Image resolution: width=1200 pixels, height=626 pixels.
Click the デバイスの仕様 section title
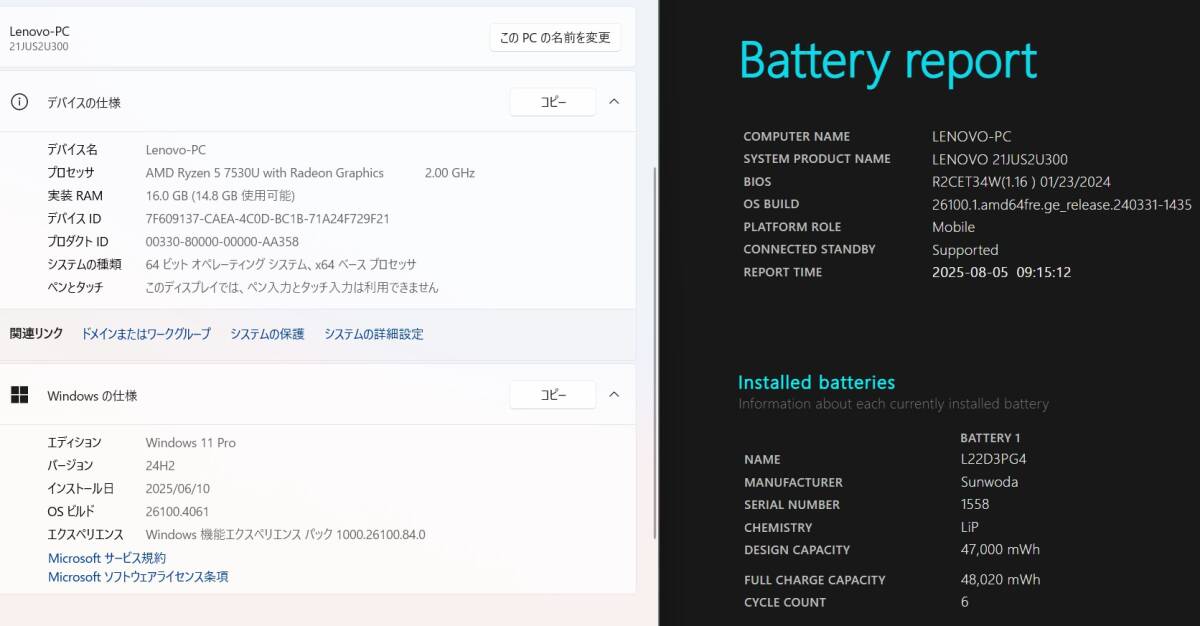[x=83, y=102]
